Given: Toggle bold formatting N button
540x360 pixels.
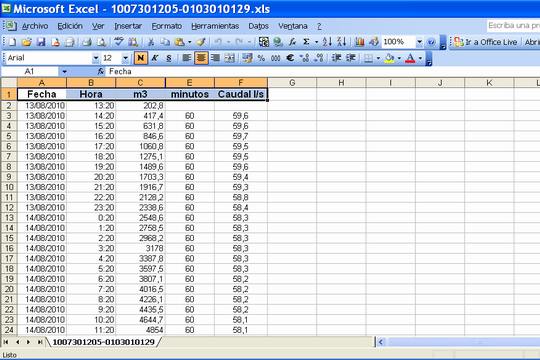Looking at the screenshot, I should (x=141, y=58).
